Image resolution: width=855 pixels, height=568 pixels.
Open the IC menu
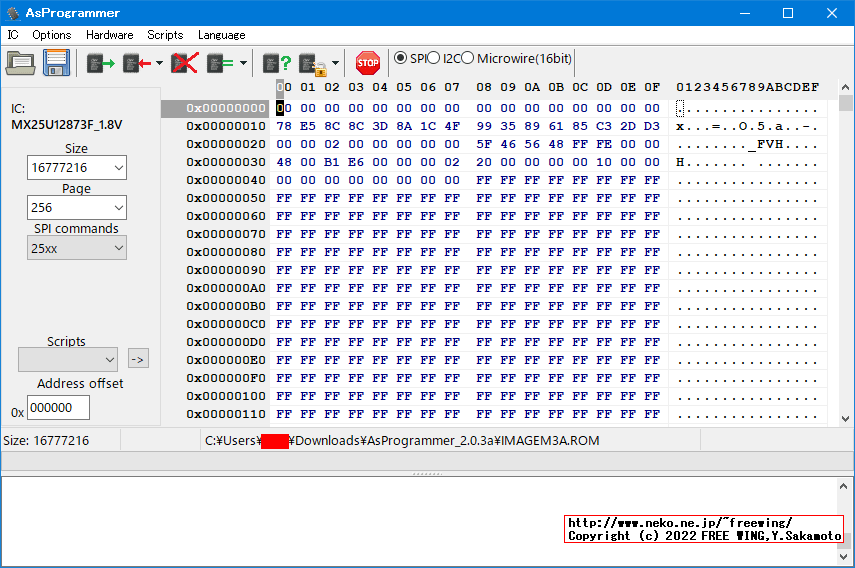coord(13,35)
